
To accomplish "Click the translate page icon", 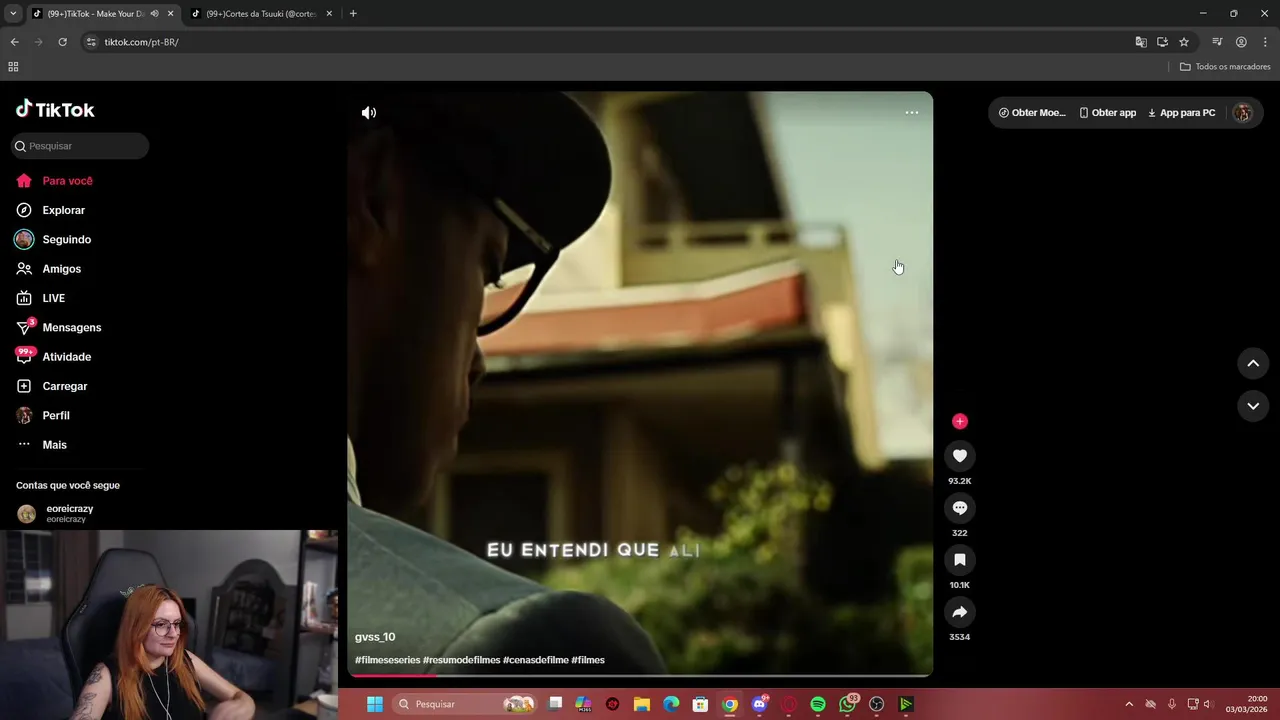I will click(1141, 42).
